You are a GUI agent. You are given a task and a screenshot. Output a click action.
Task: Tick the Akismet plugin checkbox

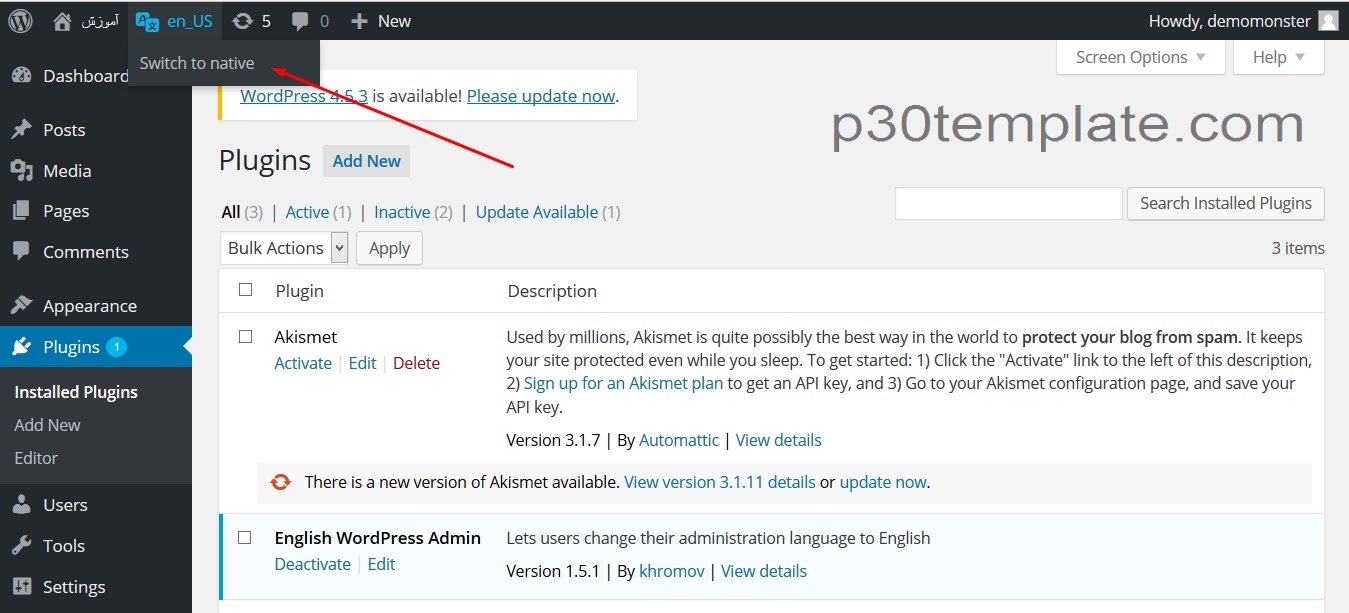coord(245,337)
